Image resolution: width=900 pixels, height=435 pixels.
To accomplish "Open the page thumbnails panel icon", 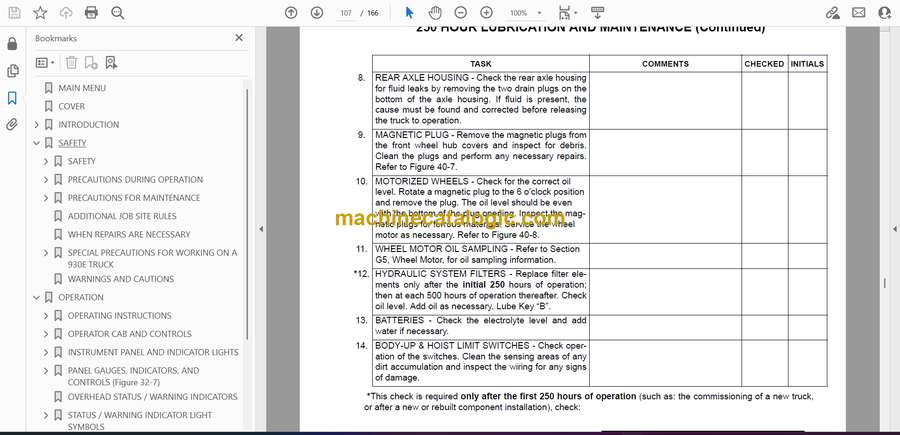I will tap(12, 71).
